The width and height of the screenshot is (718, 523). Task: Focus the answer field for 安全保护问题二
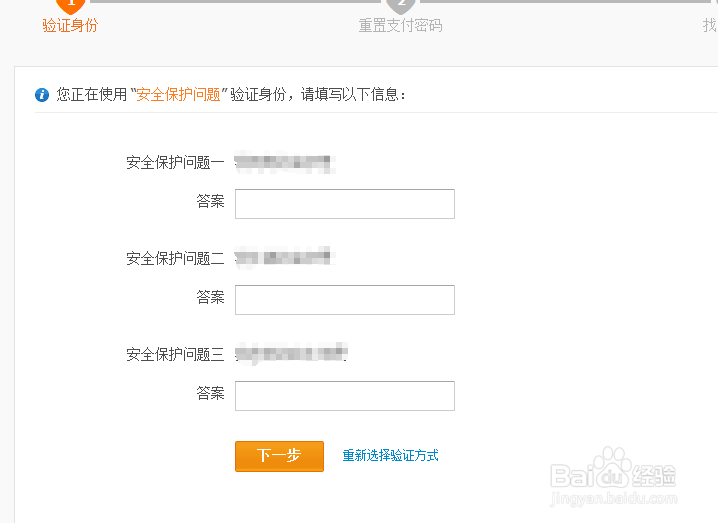point(344,299)
